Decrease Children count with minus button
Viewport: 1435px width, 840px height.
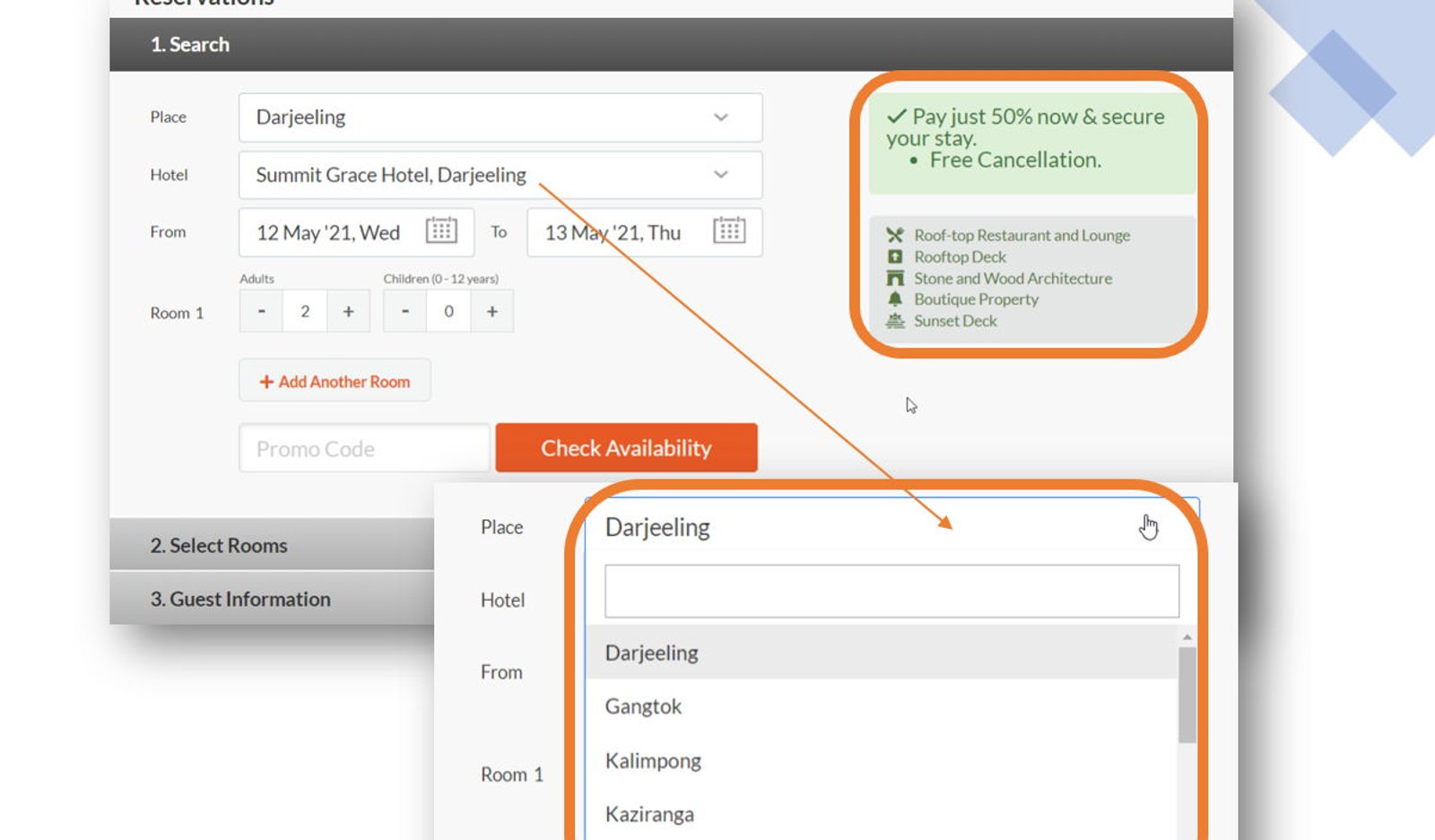pyautogui.click(x=405, y=311)
